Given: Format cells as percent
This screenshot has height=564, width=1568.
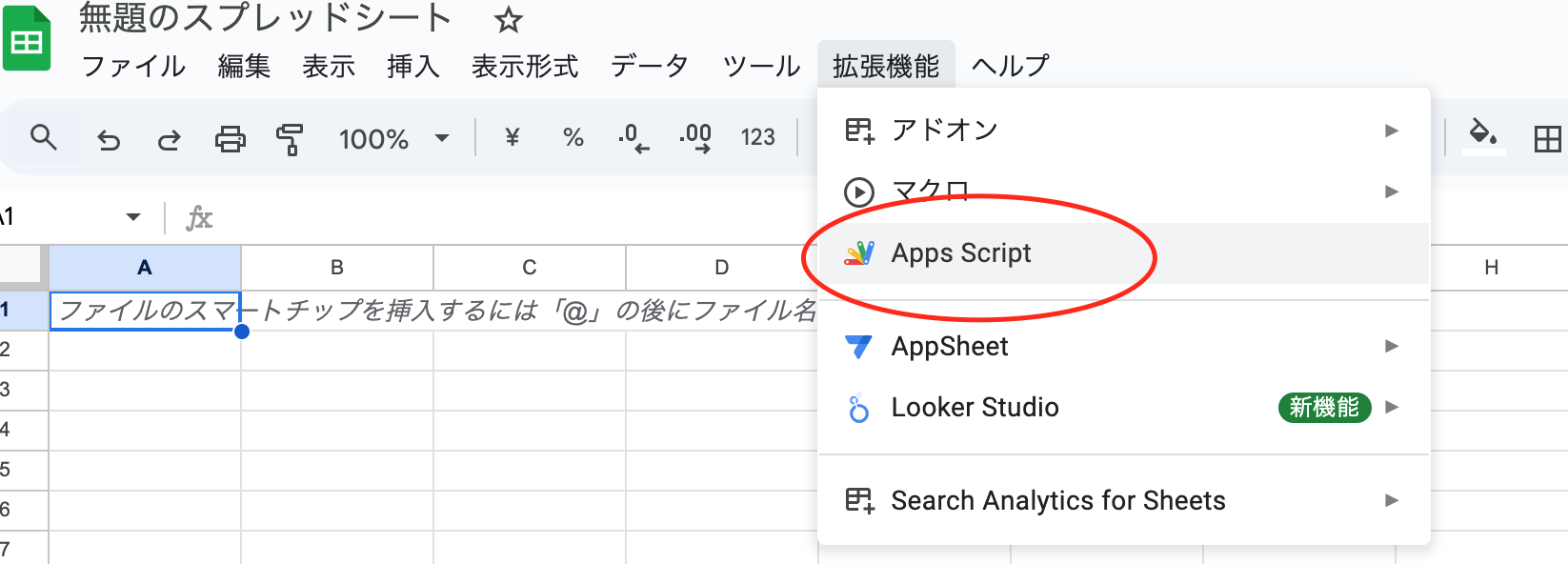Looking at the screenshot, I should (x=573, y=138).
